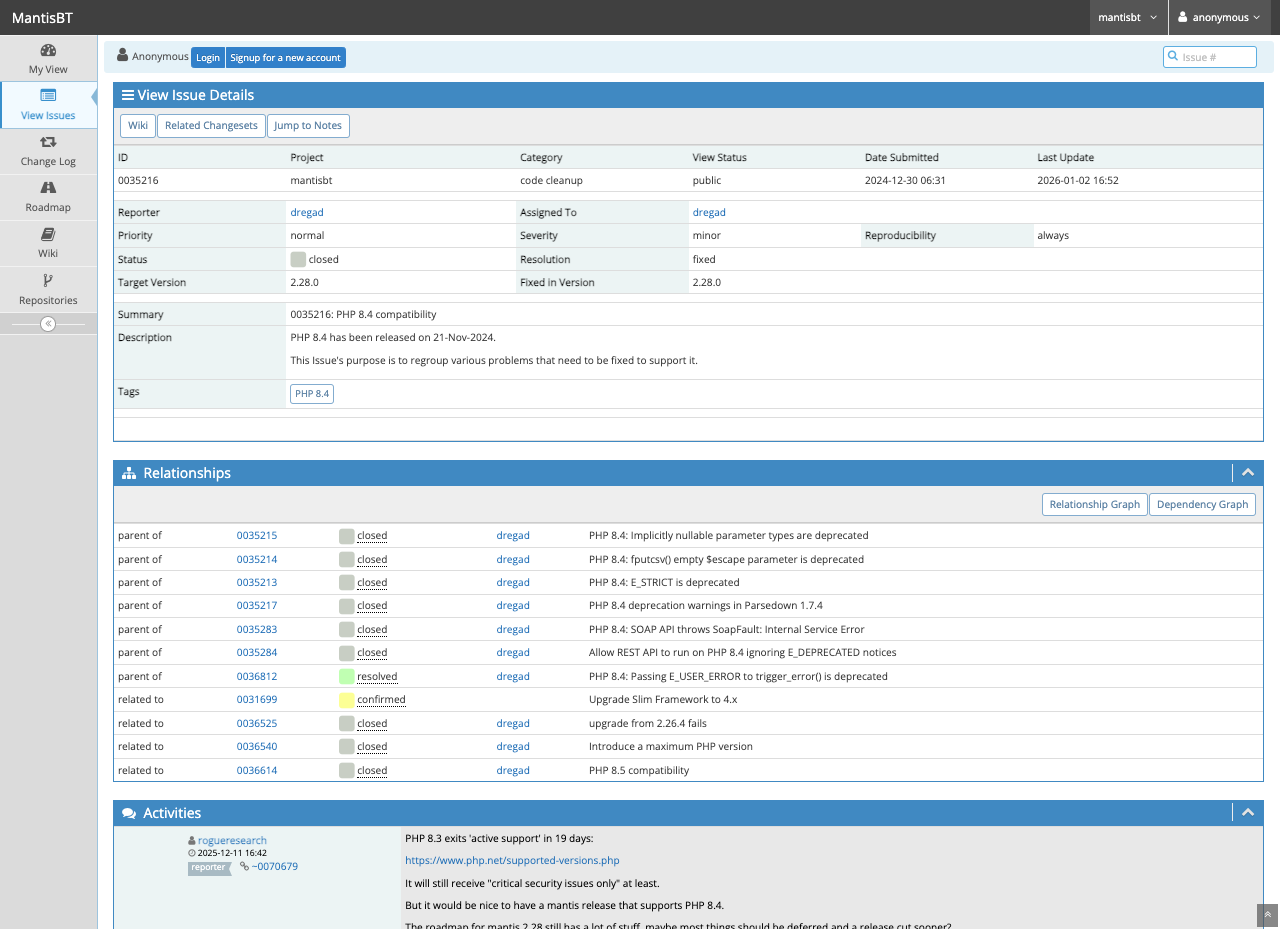
Task: Click the link icon beside note ~0070679
Action: 244,867
